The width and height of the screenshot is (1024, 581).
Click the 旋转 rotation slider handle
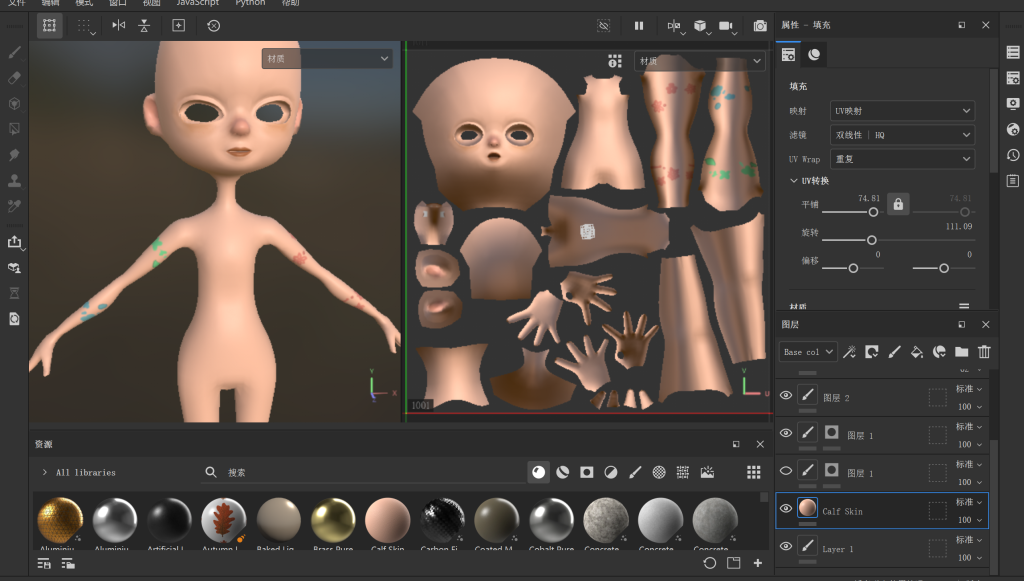[x=871, y=240]
